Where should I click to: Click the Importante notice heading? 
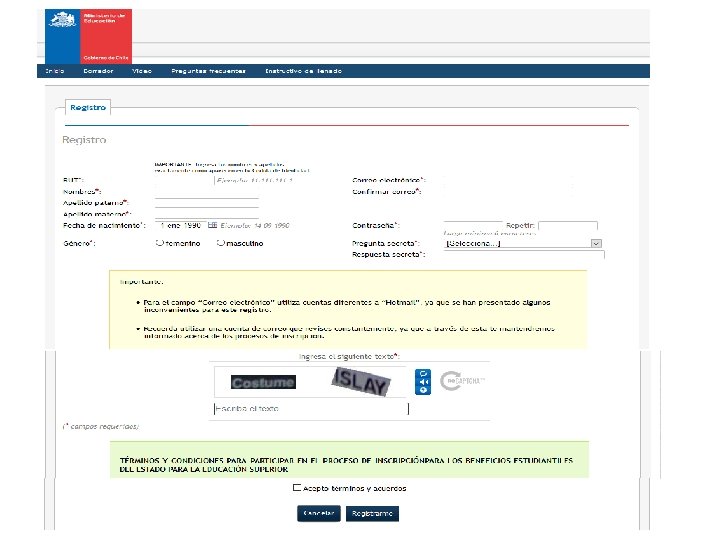click(x=141, y=282)
